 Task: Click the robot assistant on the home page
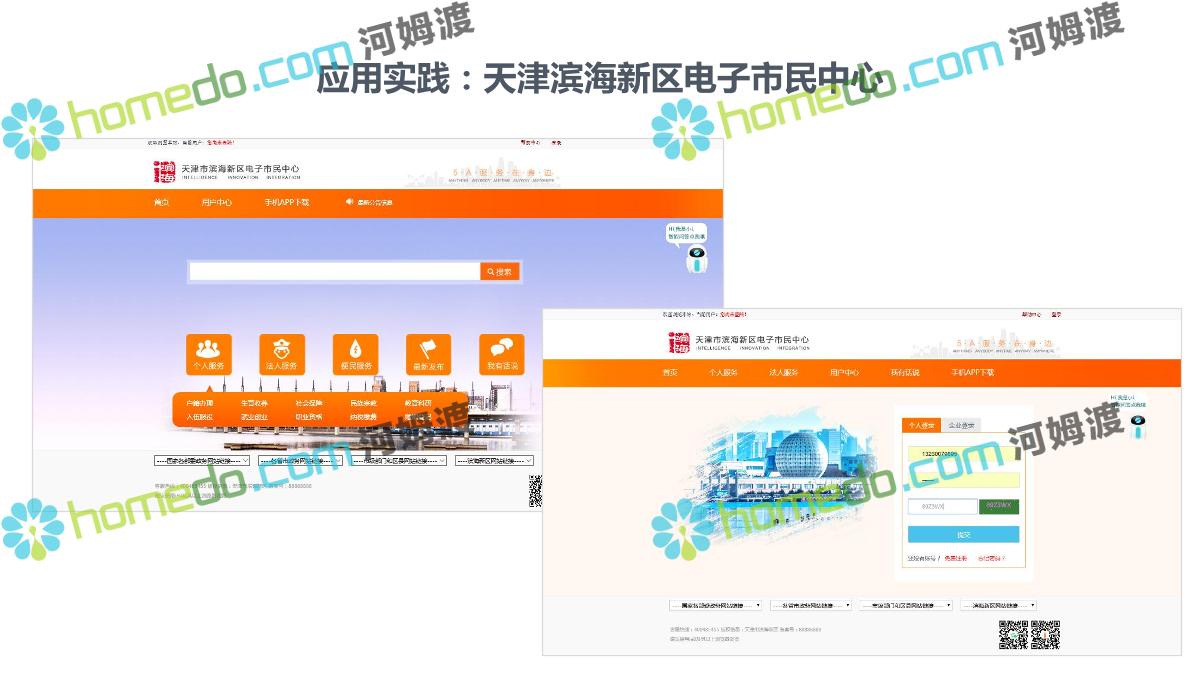695,259
